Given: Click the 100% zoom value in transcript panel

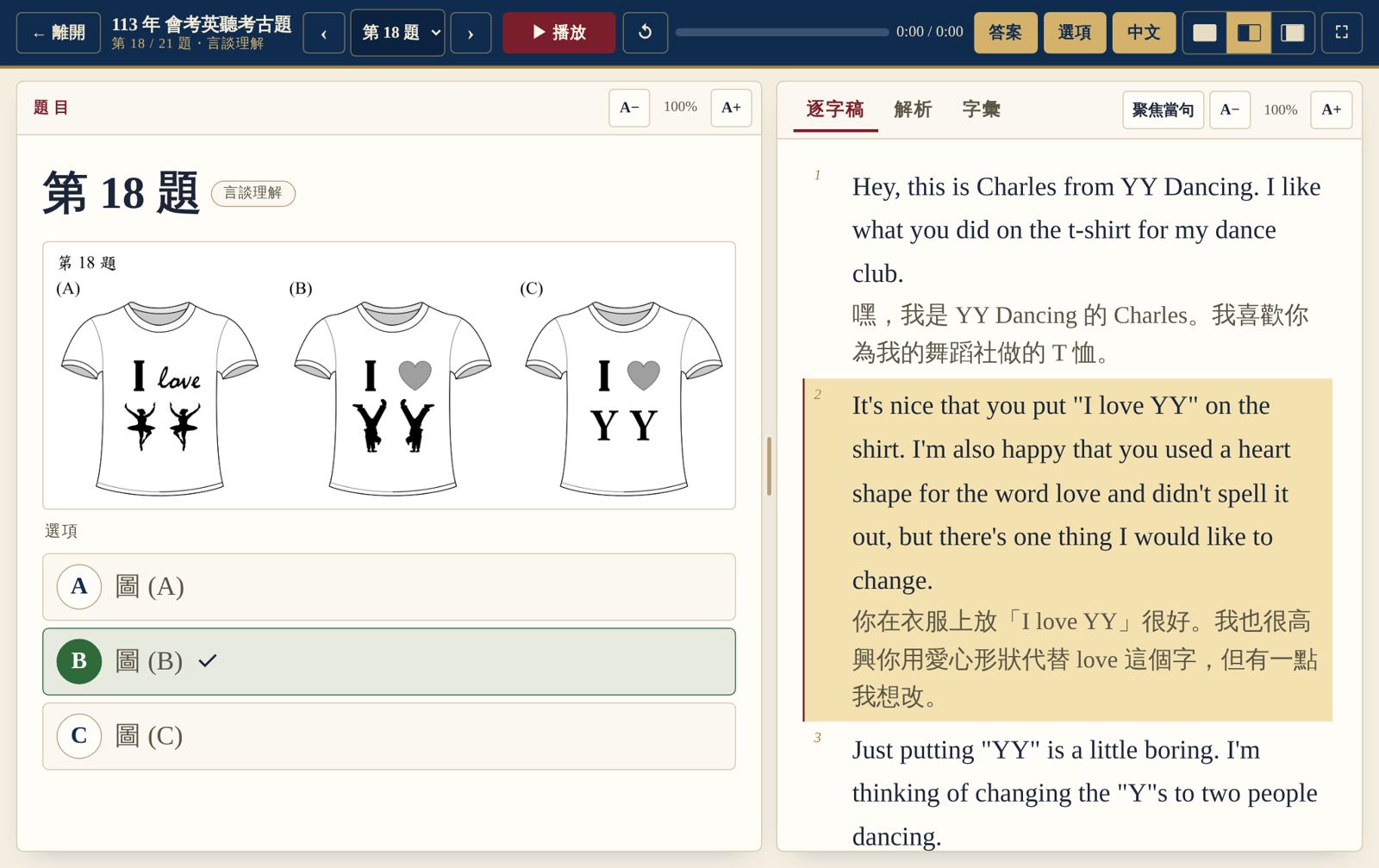Looking at the screenshot, I should click(x=1281, y=110).
